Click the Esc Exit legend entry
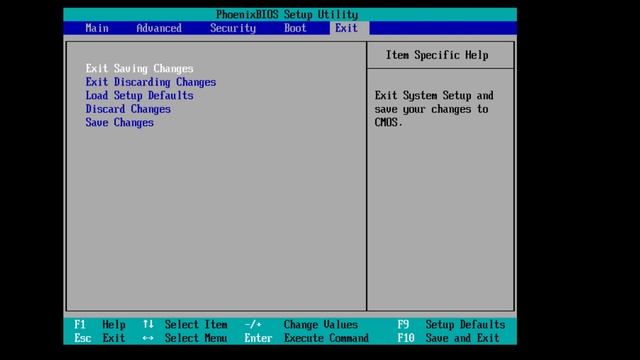Screen dimensions: 640x360 (x=100, y=338)
